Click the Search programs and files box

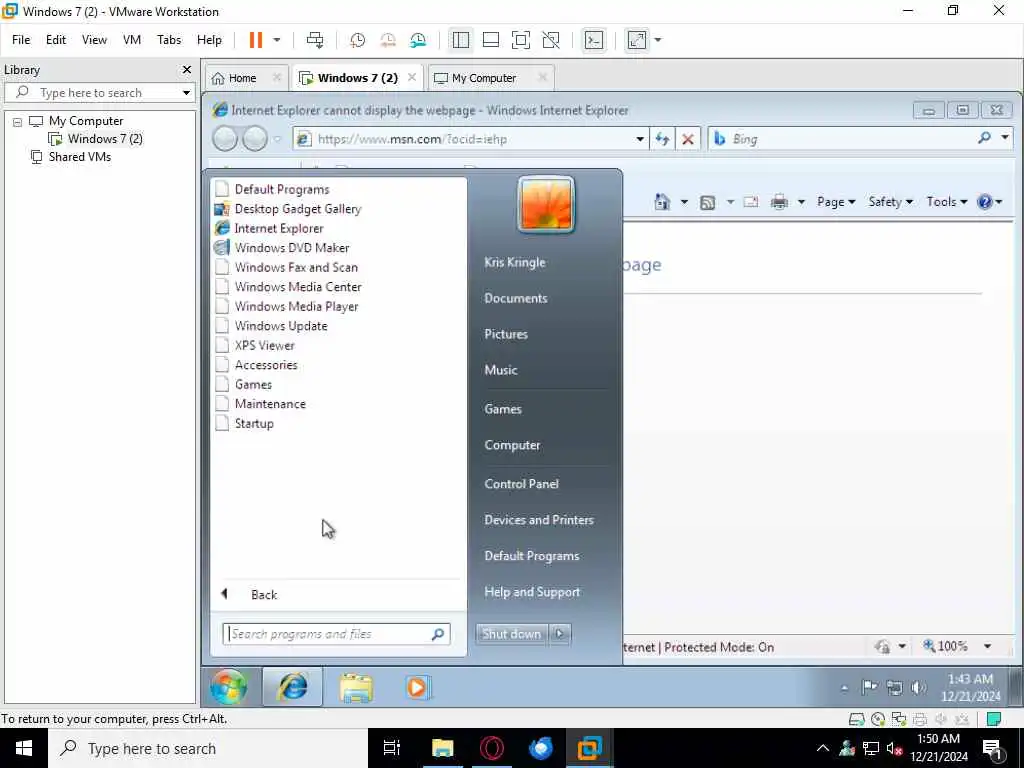336,634
